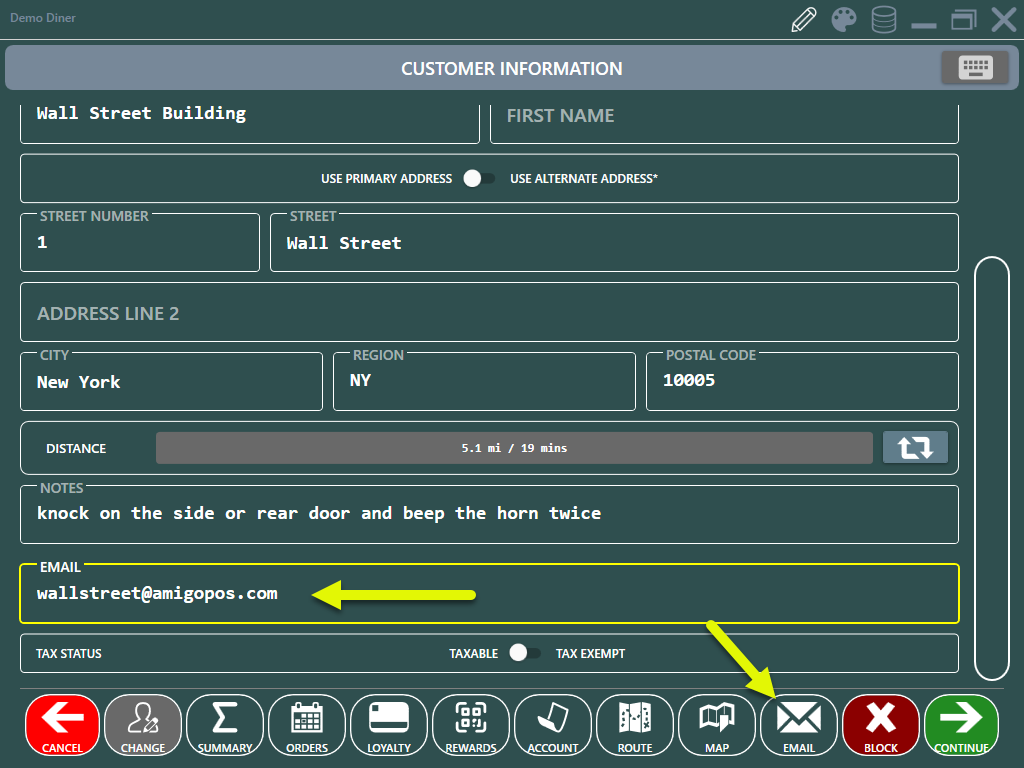Click the USE PRIMARY ADDRESS label

coord(386,178)
